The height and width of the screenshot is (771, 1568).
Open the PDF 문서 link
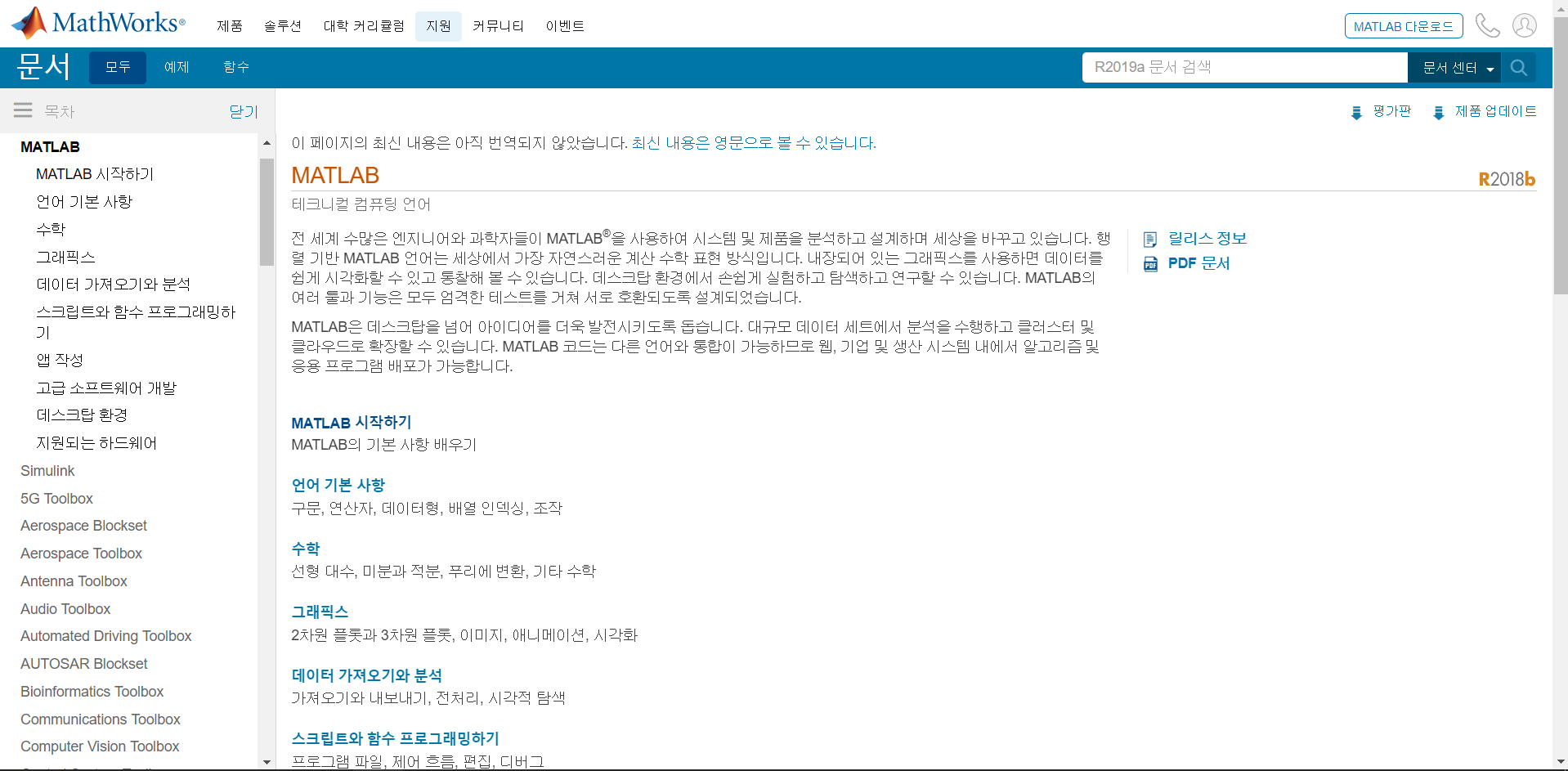coord(1198,263)
